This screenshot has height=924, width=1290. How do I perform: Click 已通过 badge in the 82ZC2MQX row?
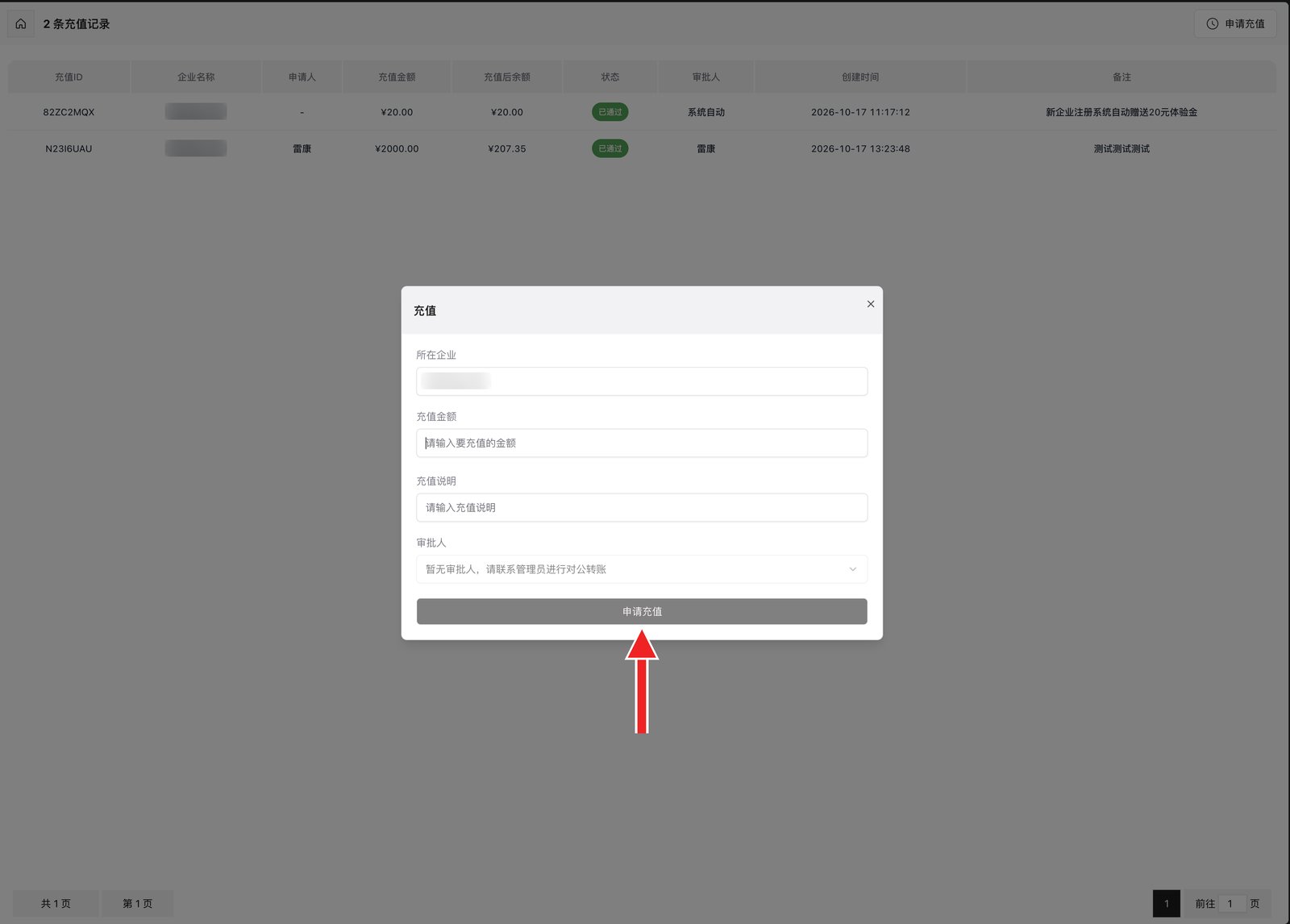pos(610,112)
